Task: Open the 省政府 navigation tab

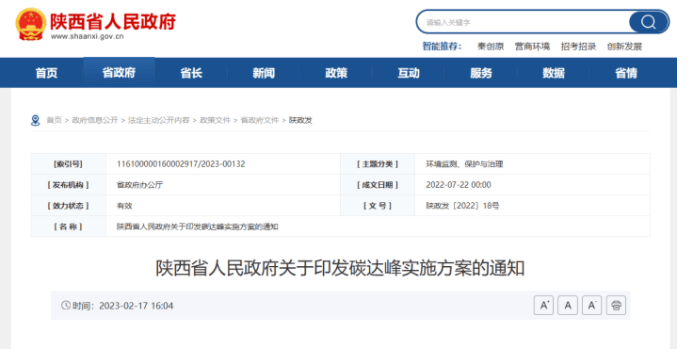Action: click(x=119, y=73)
